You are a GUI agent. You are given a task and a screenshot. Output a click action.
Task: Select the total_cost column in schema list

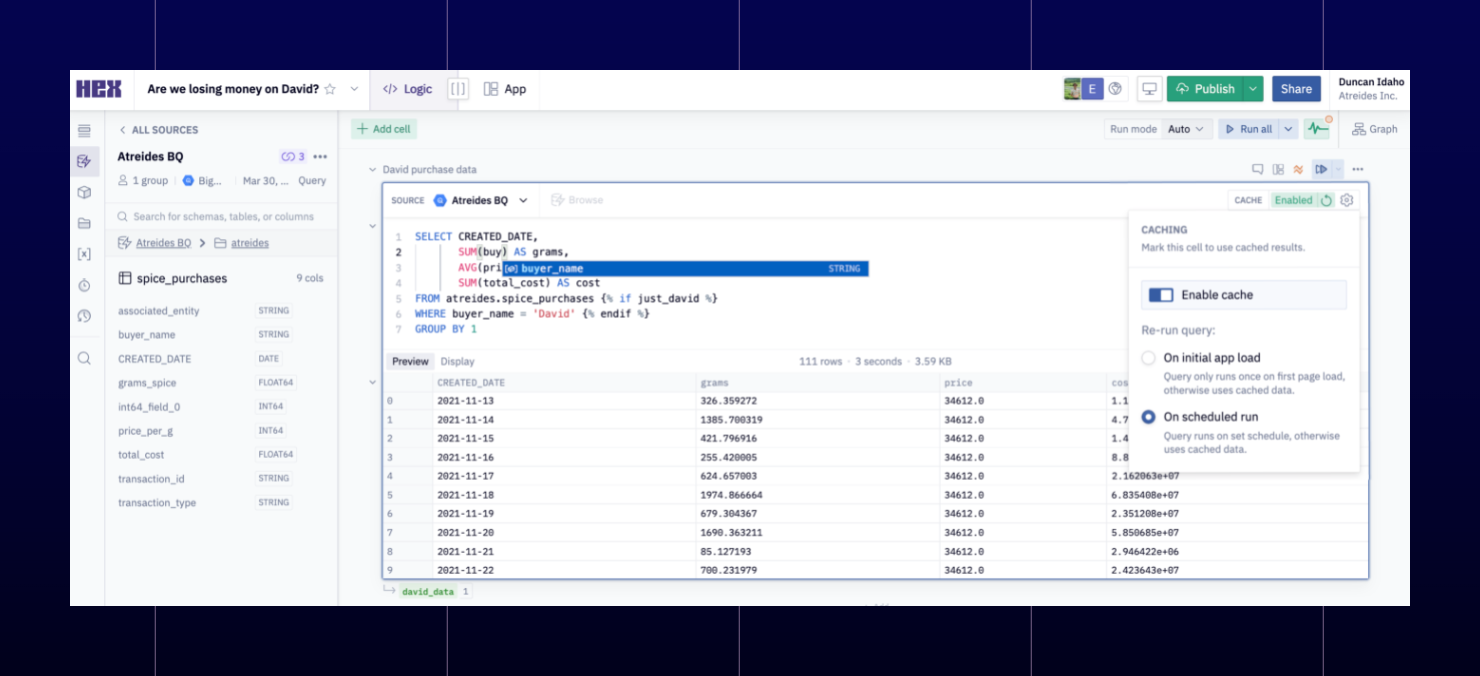point(141,455)
